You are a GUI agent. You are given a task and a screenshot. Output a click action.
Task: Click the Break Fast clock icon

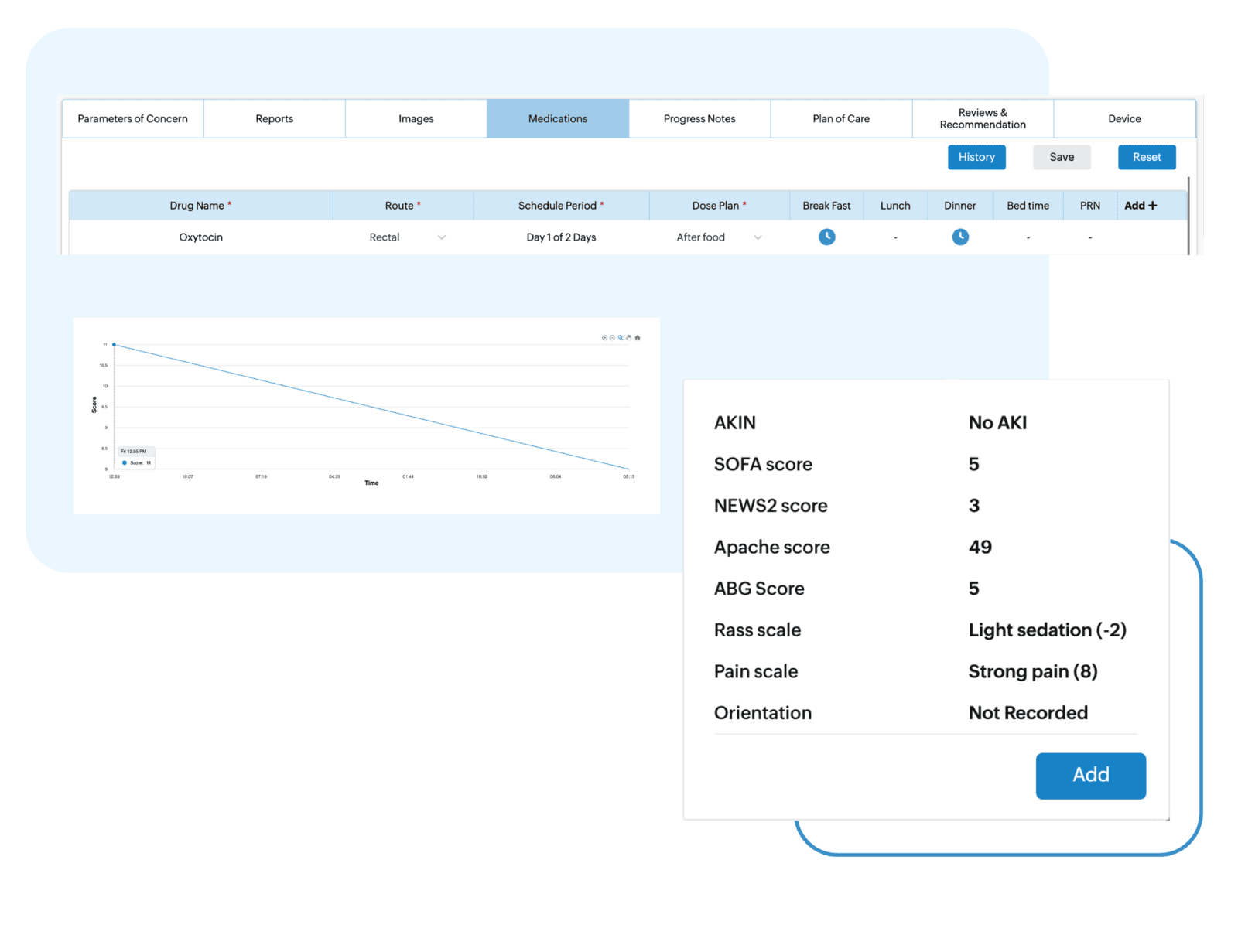[826, 237]
